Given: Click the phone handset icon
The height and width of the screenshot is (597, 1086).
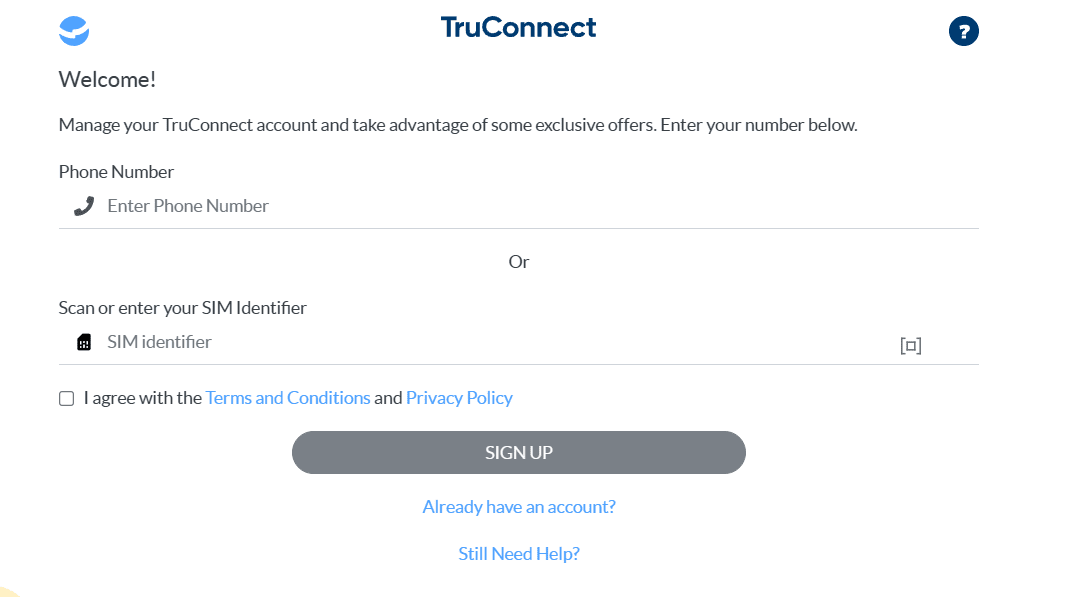Looking at the screenshot, I should (x=84, y=206).
